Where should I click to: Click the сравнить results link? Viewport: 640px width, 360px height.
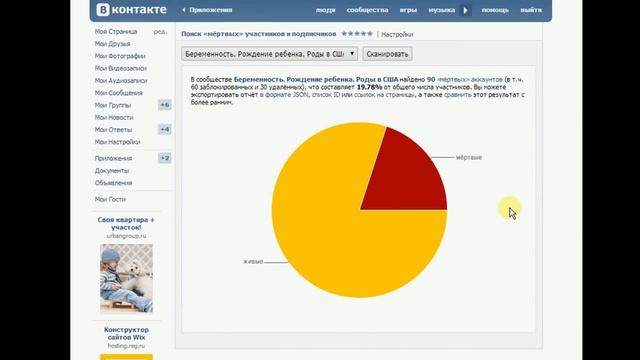[x=458, y=95]
